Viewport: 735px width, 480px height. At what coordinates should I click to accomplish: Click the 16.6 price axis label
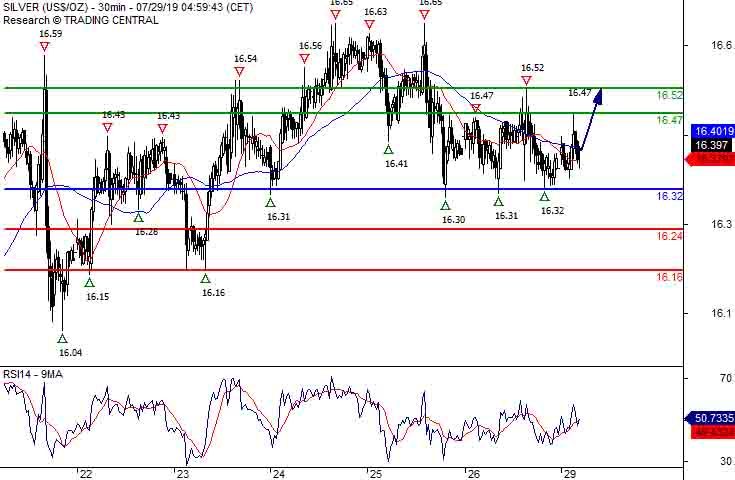click(722, 45)
